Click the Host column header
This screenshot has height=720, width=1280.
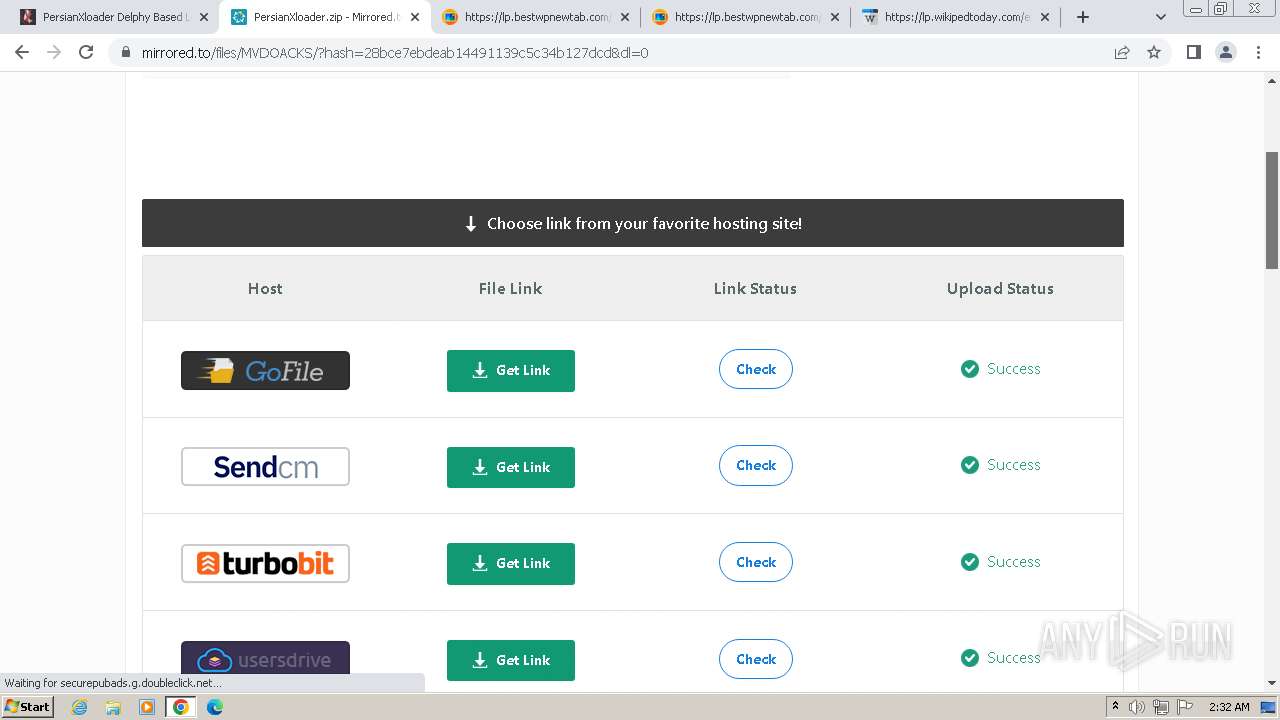(x=265, y=288)
